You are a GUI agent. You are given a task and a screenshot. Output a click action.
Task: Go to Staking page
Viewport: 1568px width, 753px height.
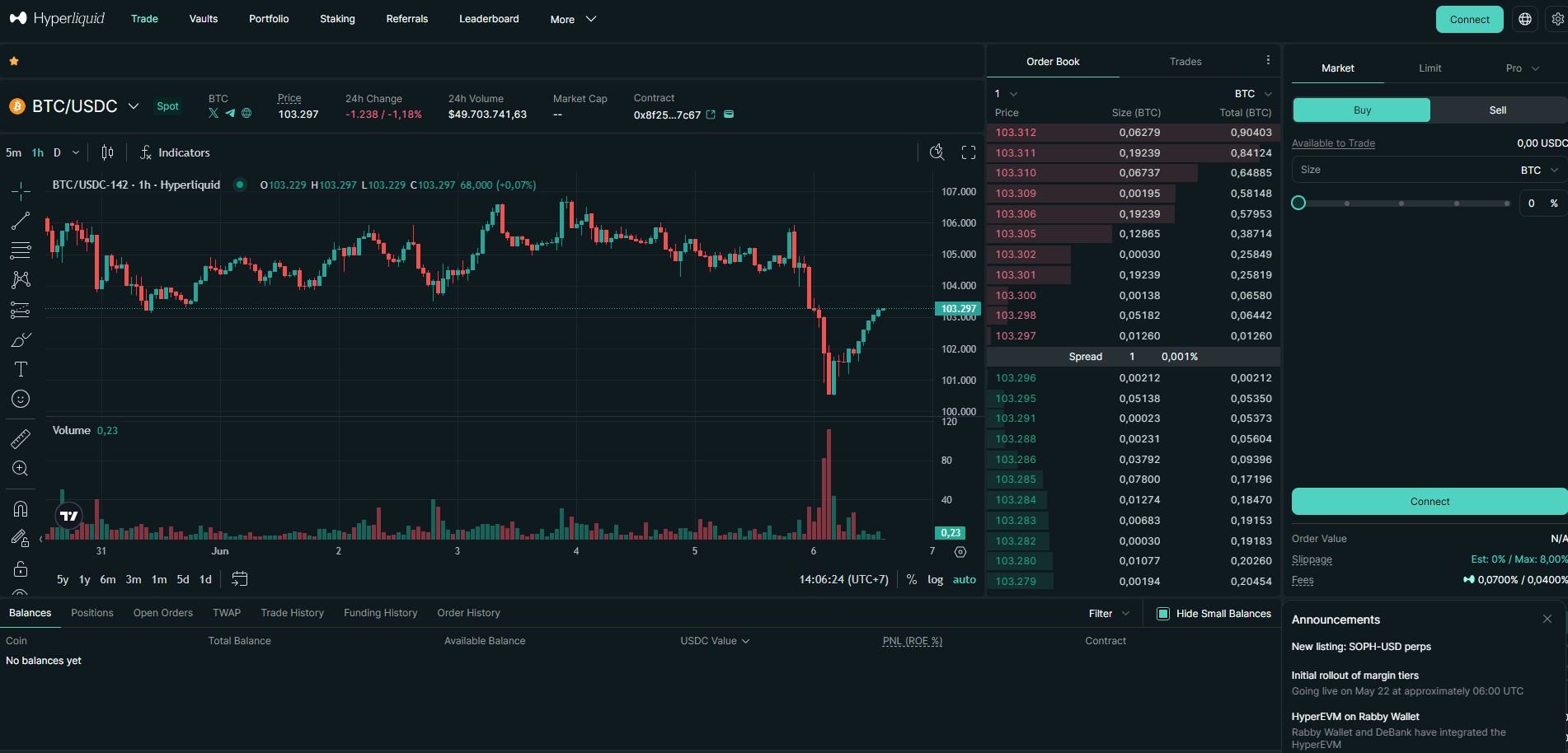pos(337,19)
